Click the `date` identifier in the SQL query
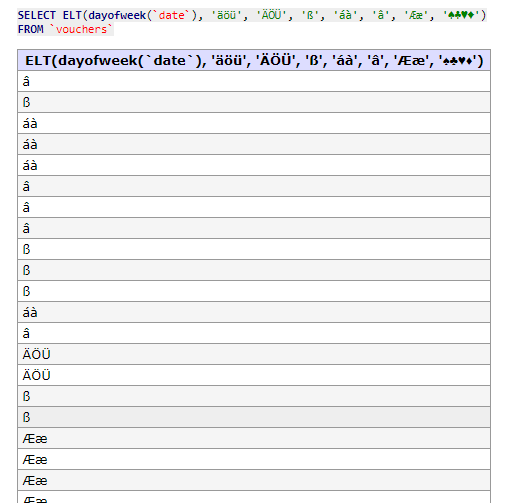Image resolution: width=514 pixels, height=503 pixels. tap(172, 15)
